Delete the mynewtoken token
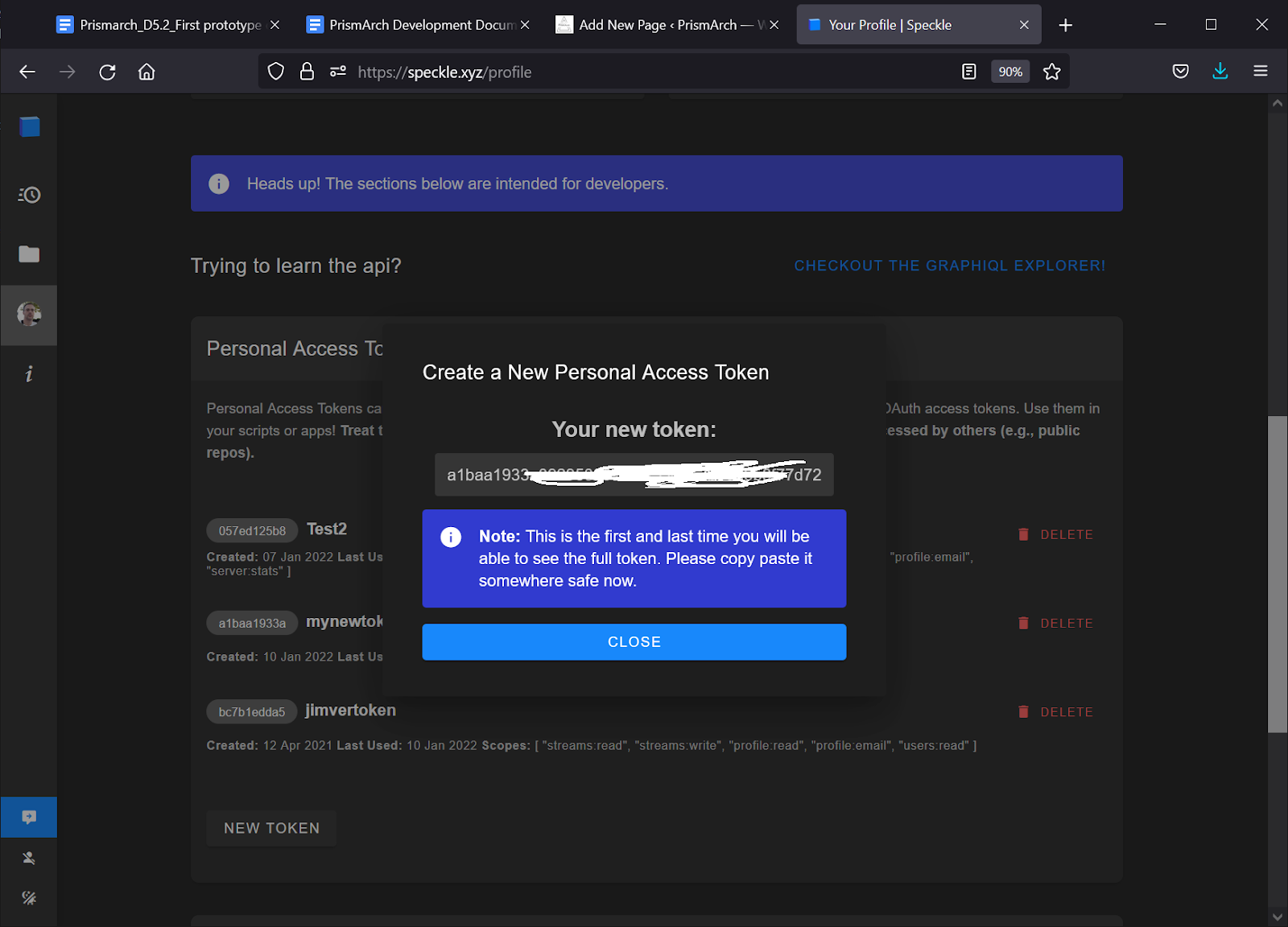Image resolution: width=1288 pixels, height=927 pixels. coord(1055,623)
